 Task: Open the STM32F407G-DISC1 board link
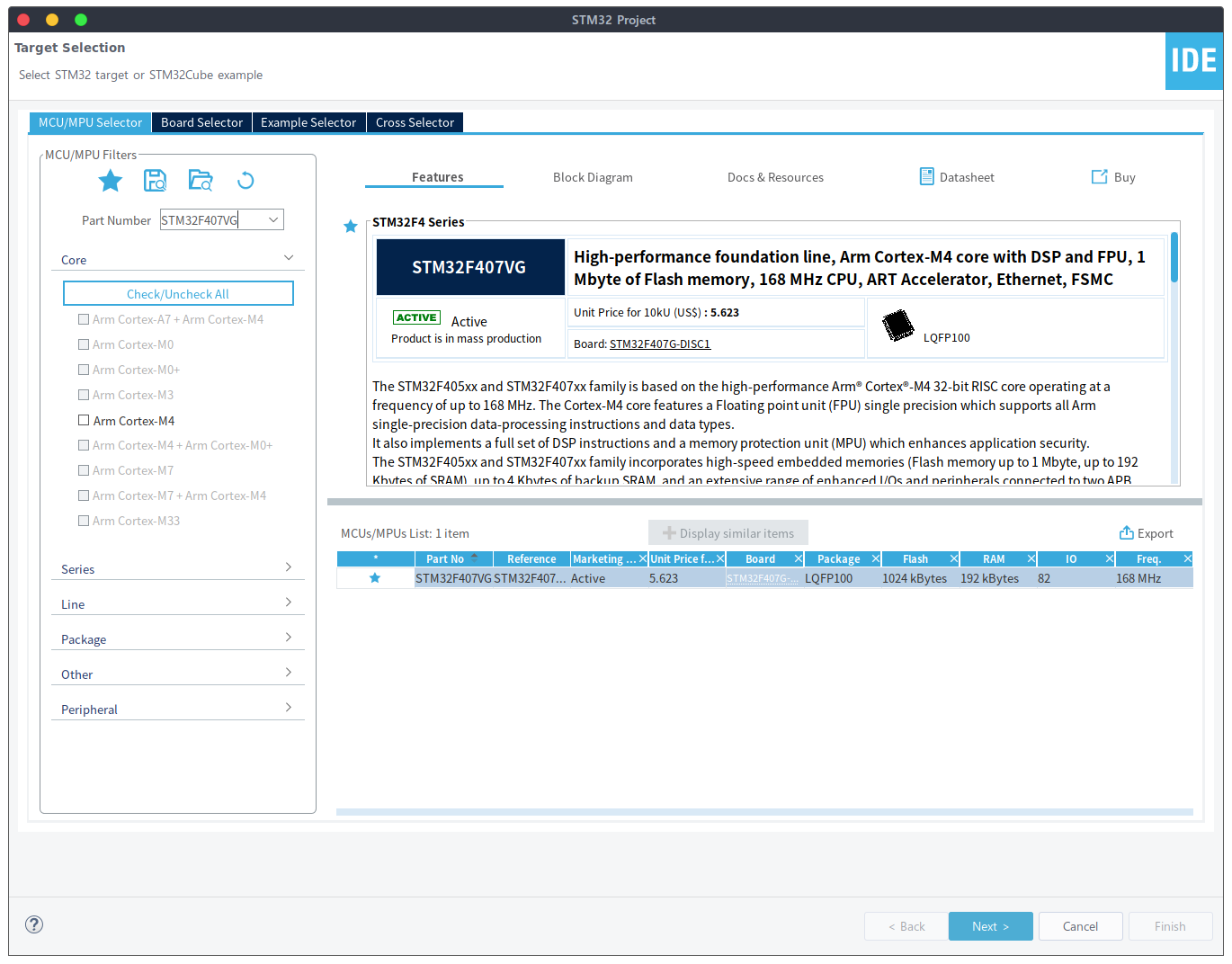(660, 344)
